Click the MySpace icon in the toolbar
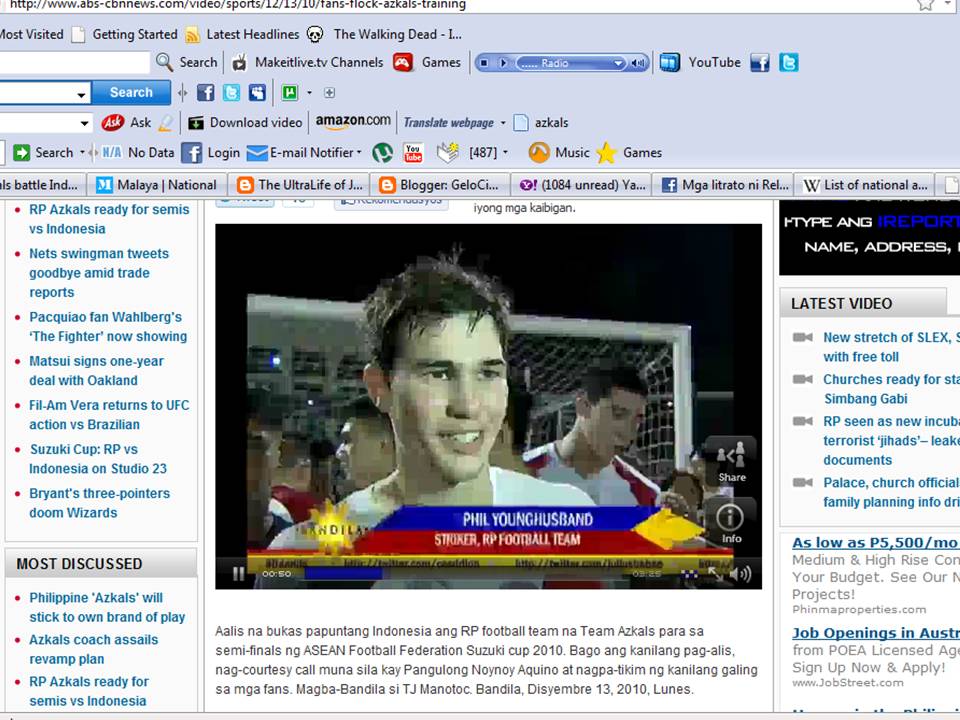The height and width of the screenshot is (720, 960). point(257,92)
